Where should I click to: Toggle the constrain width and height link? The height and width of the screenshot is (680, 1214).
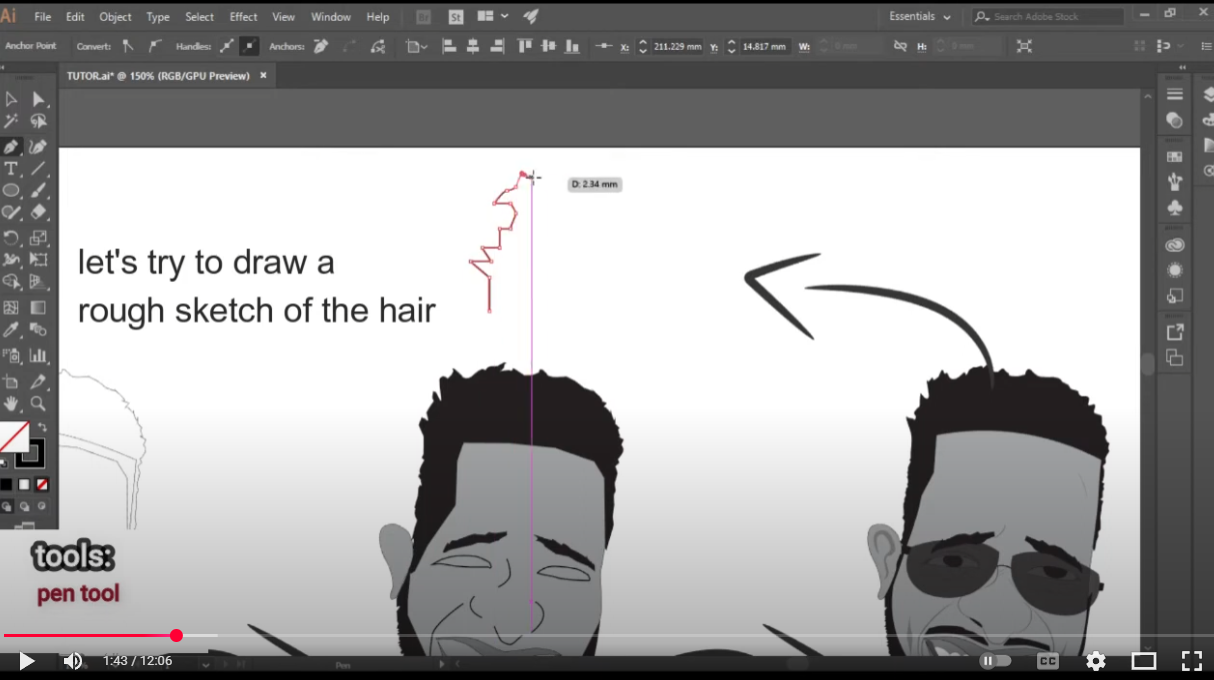coord(900,45)
